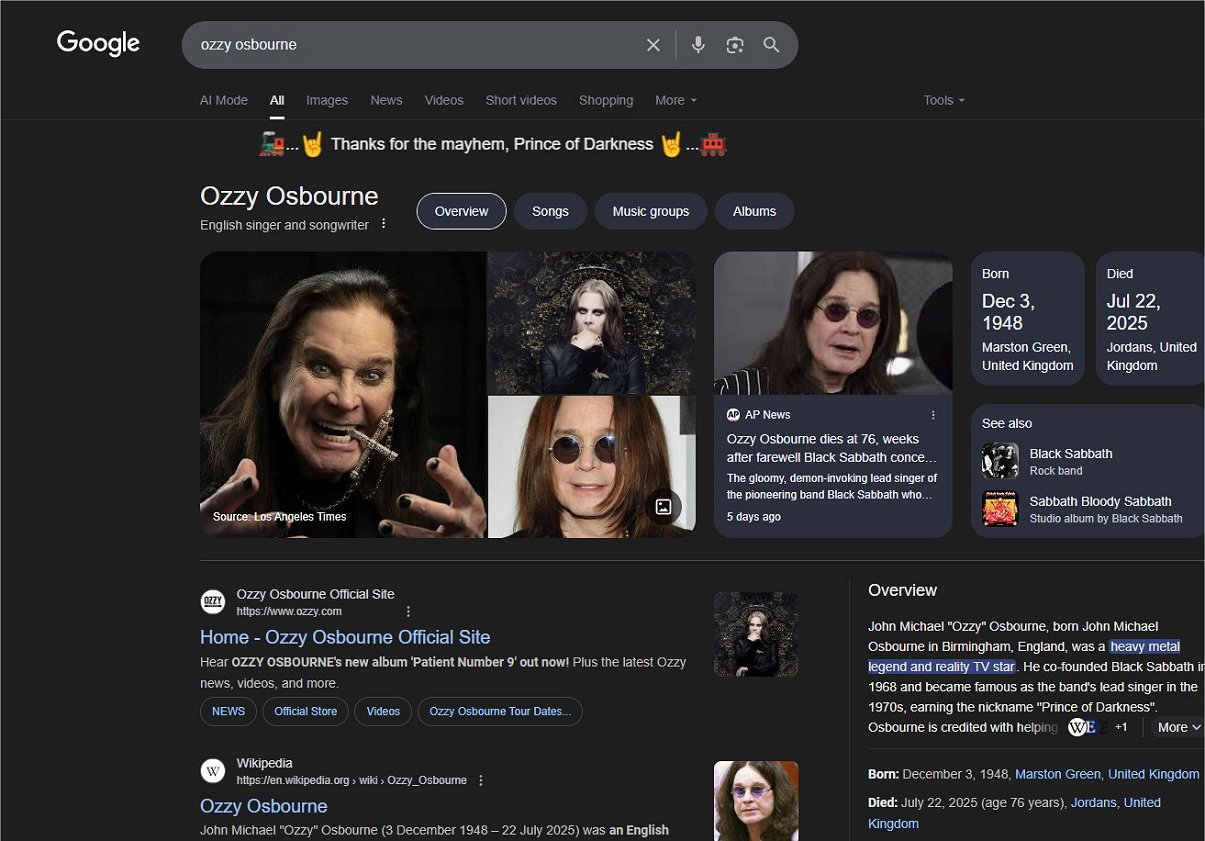The height and width of the screenshot is (841, 1205).
Task: Click the Google logo
Action: (98, 44)
